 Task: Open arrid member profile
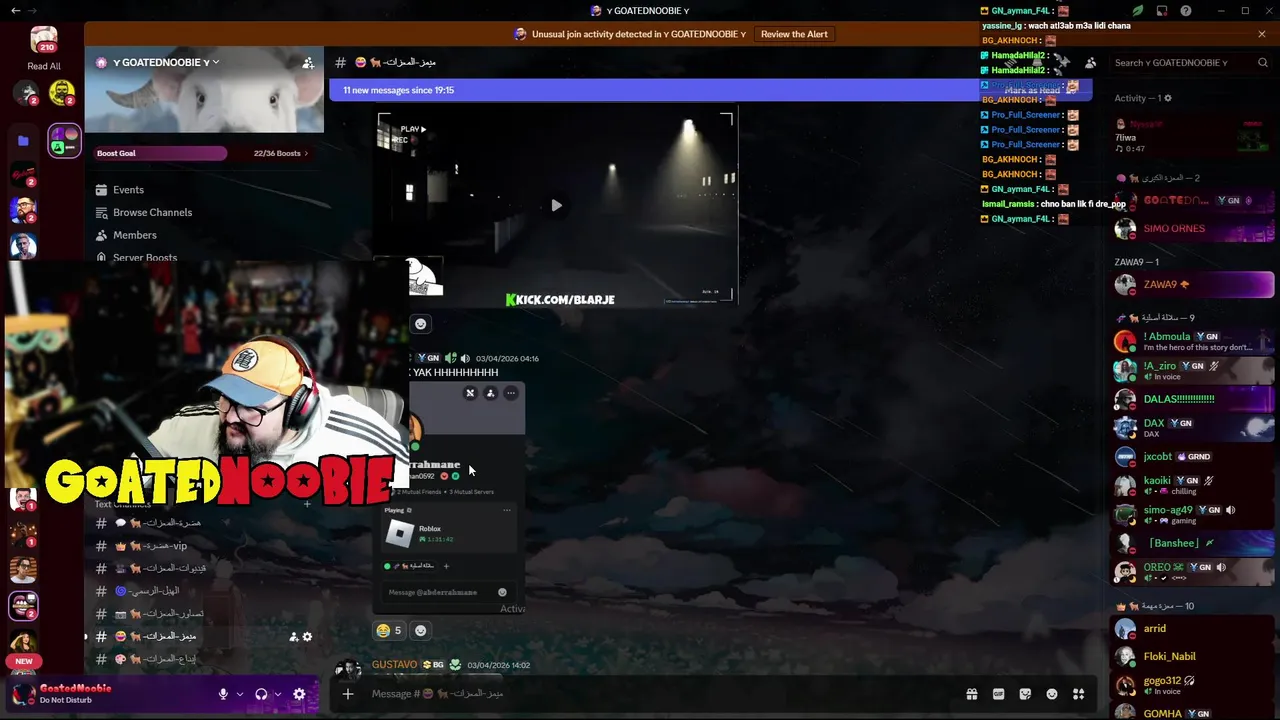tap(1192, 628)
